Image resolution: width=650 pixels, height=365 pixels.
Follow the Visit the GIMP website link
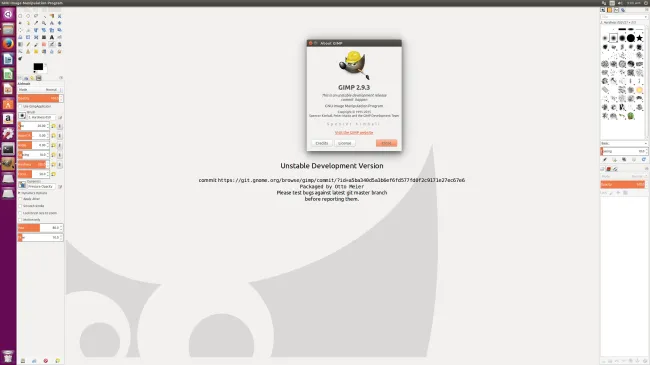point(354,133)
